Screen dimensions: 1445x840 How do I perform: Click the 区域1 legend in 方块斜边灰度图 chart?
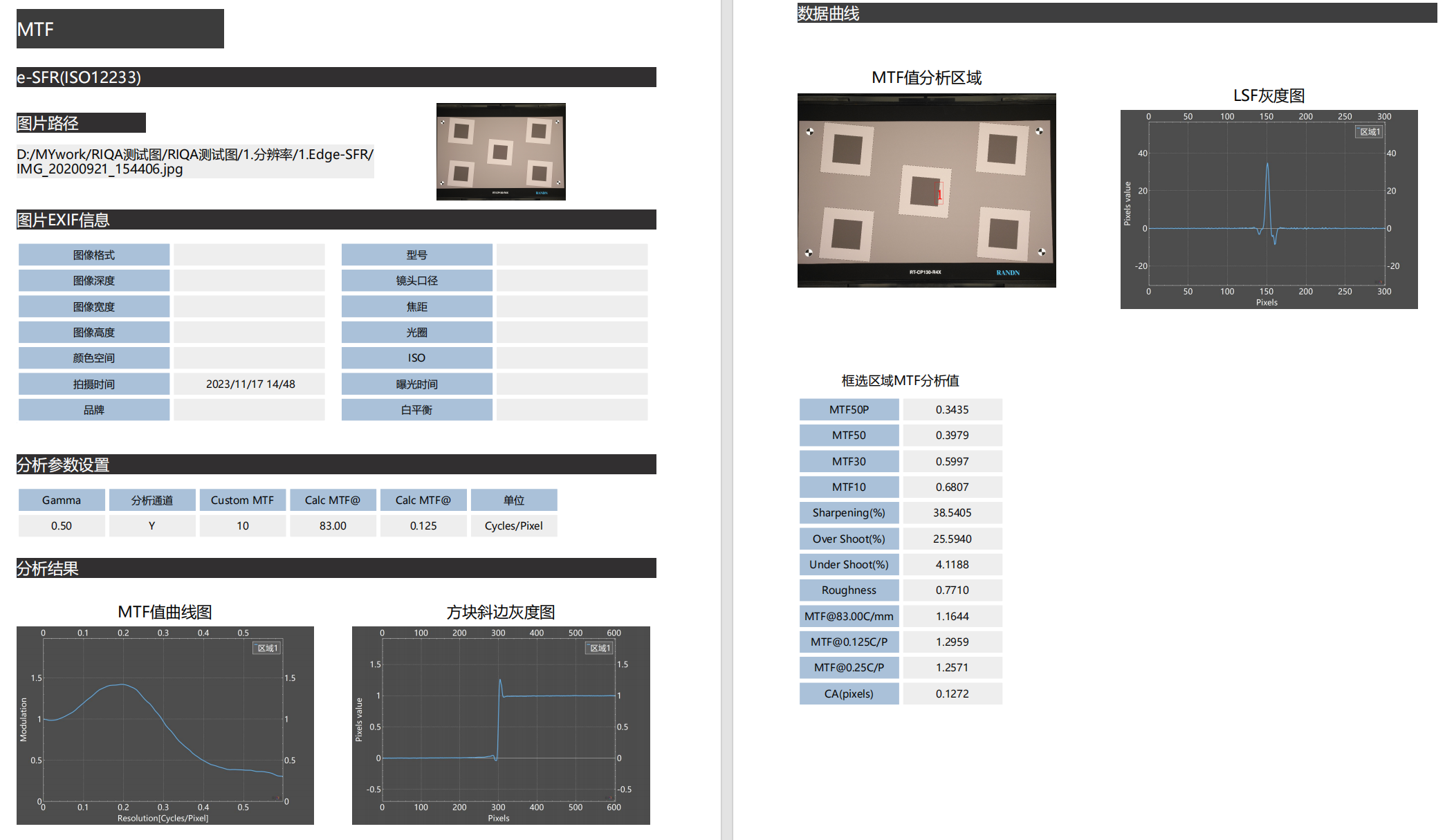click(x=599, y=648)
